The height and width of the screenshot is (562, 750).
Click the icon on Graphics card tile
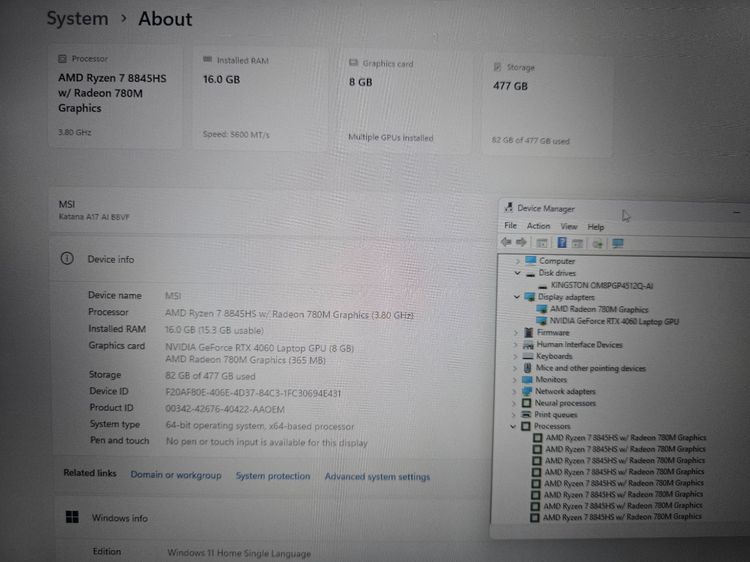click(x=353, y=62)
